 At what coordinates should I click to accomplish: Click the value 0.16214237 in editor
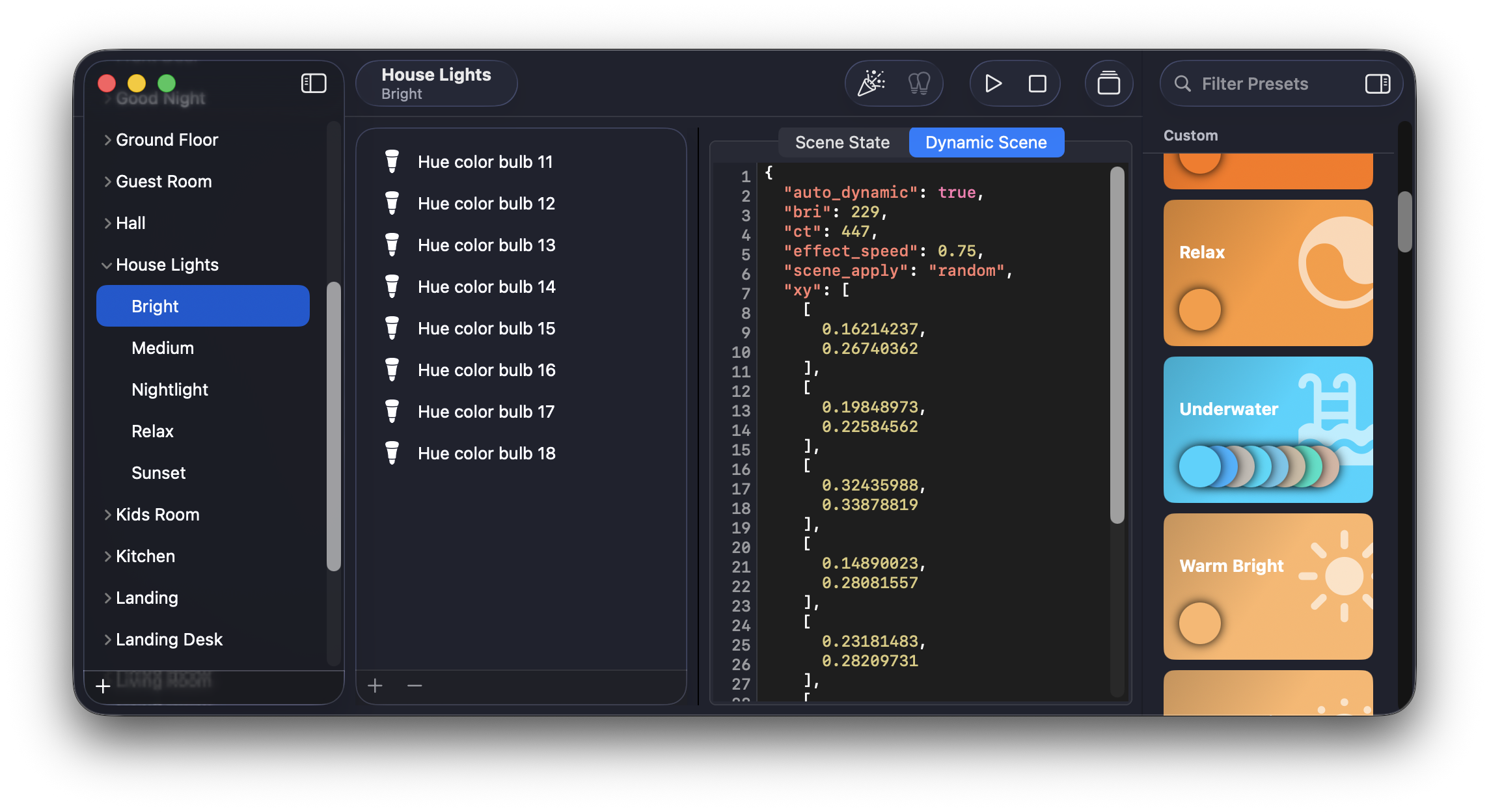point(870,329)
